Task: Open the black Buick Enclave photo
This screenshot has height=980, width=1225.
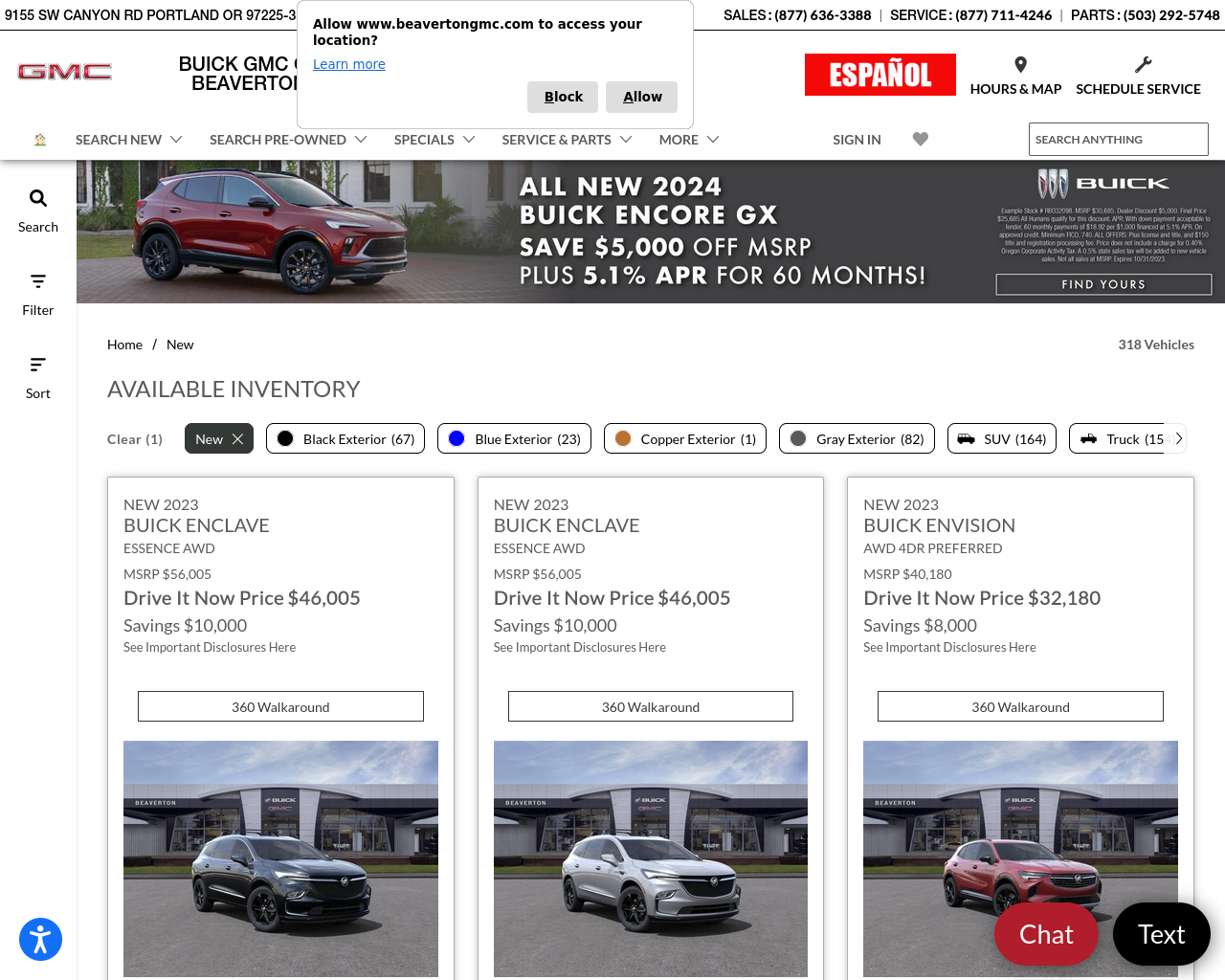Action: [x=280, y=858]
